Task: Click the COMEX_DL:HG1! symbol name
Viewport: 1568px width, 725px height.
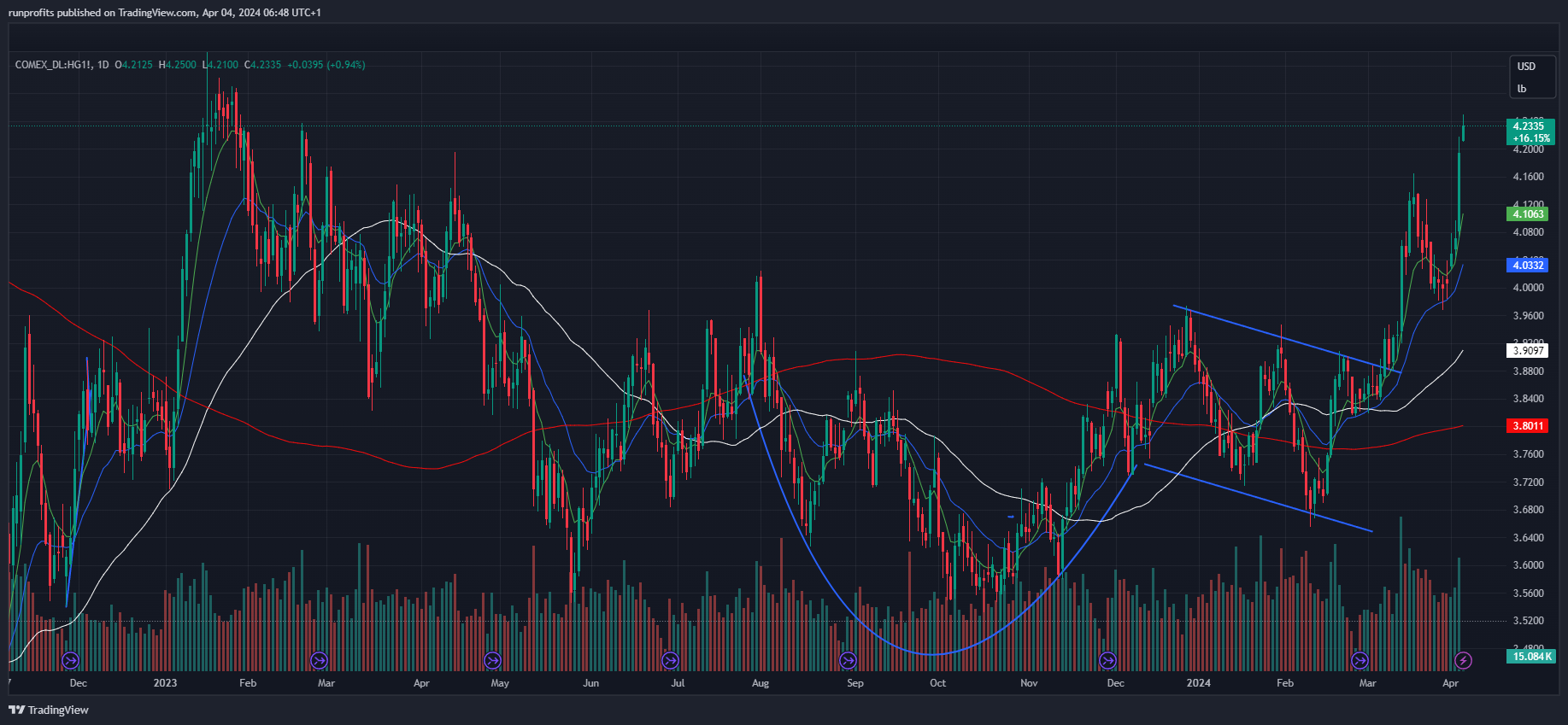Action: 53,65
